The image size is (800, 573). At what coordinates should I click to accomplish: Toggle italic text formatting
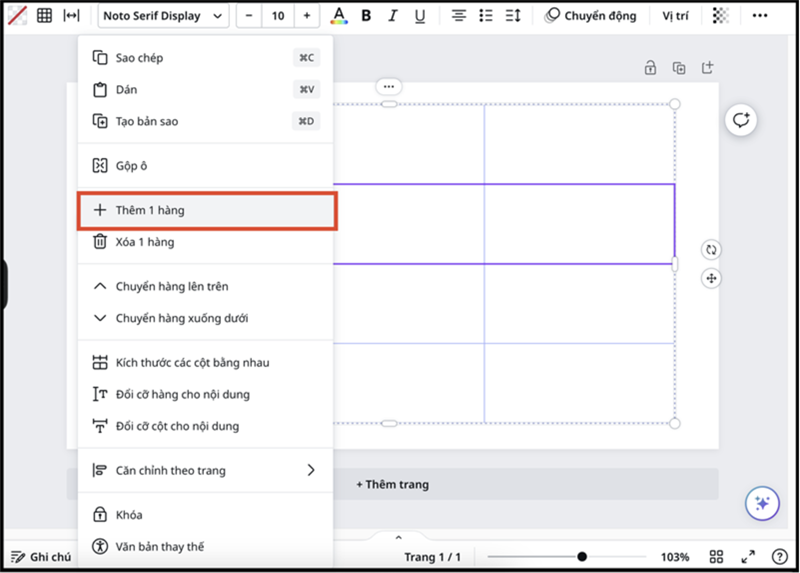point(392,16)
